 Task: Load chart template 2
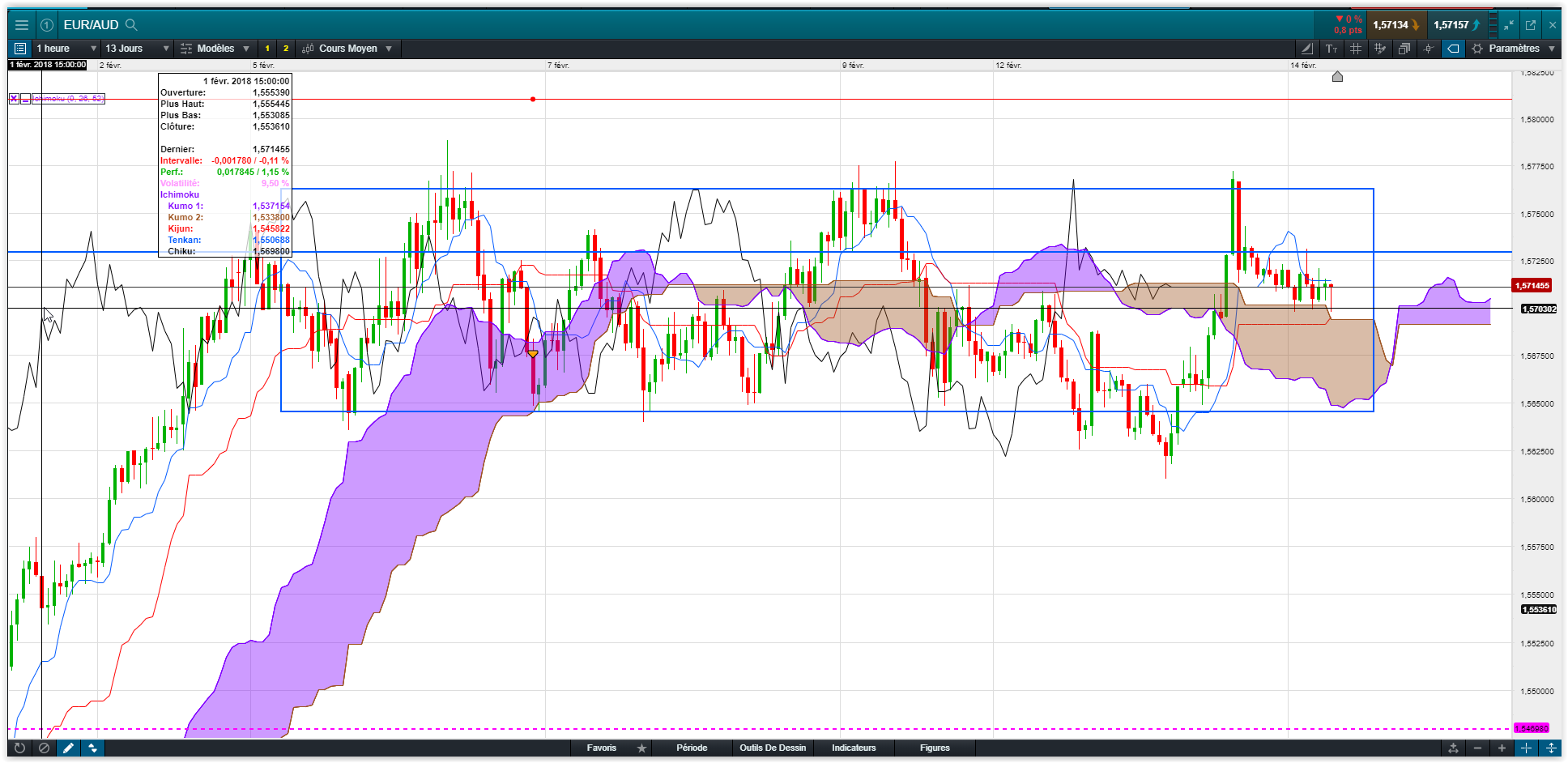pos(286,49)
